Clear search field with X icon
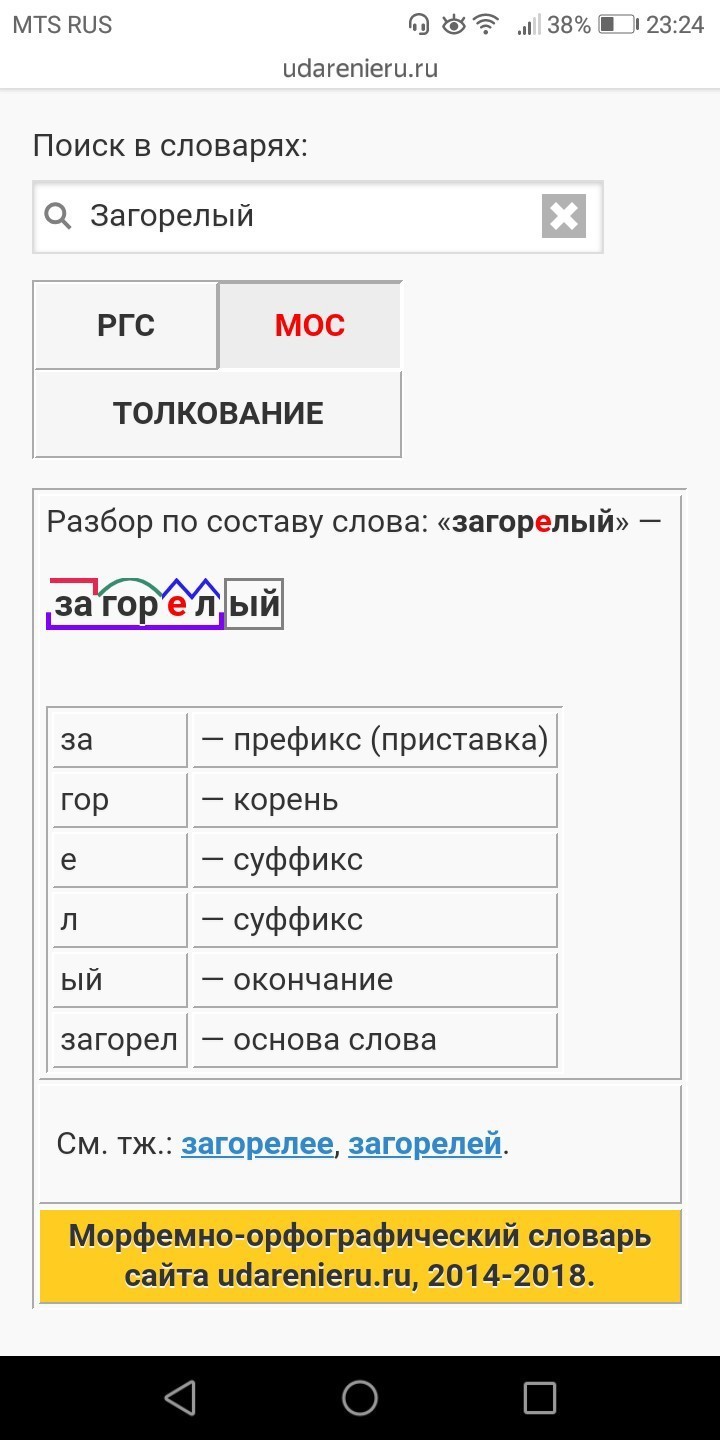 (x=564, y=216)
